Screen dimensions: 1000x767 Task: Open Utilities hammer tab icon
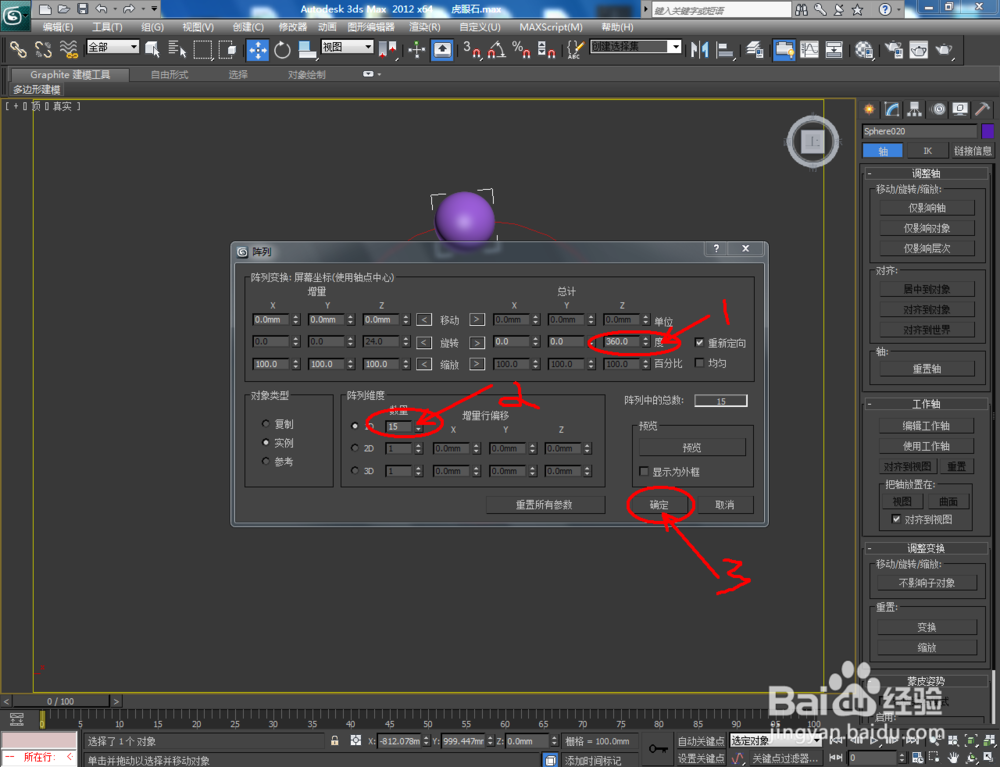(x=982, y=109)
